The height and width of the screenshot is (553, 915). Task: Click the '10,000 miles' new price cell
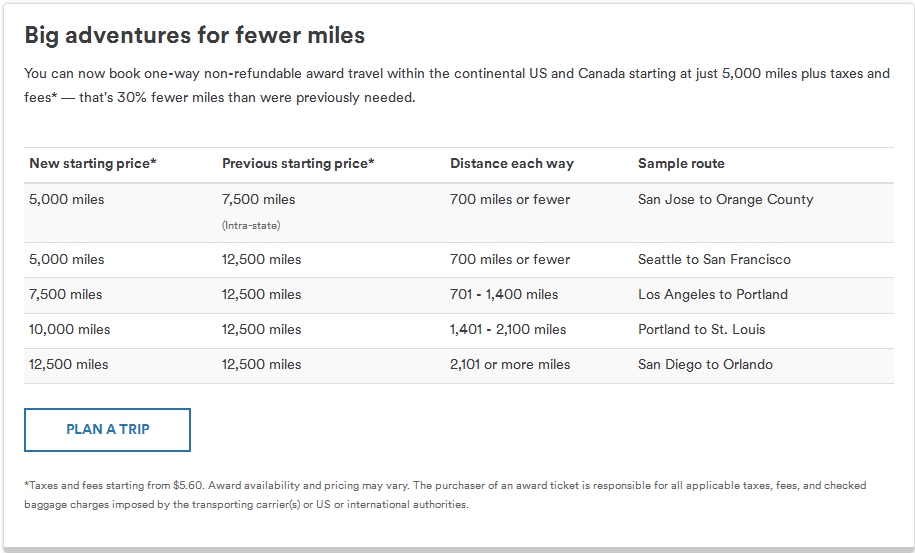(x=69, y=330)
